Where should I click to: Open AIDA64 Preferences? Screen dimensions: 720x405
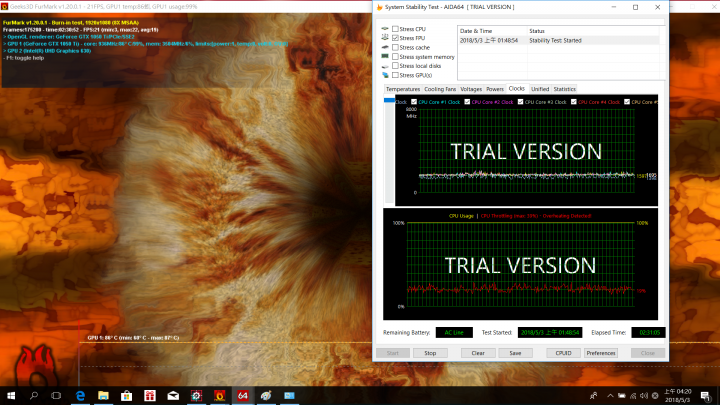tap(601, 353)
